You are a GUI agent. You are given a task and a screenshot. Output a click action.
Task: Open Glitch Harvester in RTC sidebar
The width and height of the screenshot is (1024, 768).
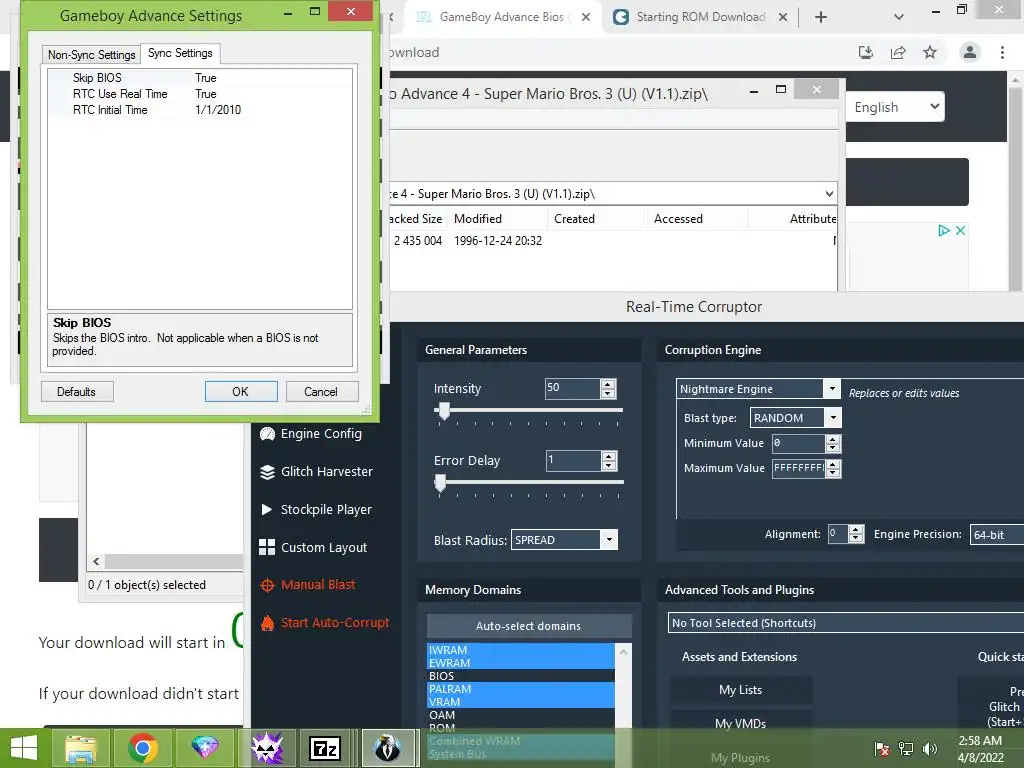327,472
